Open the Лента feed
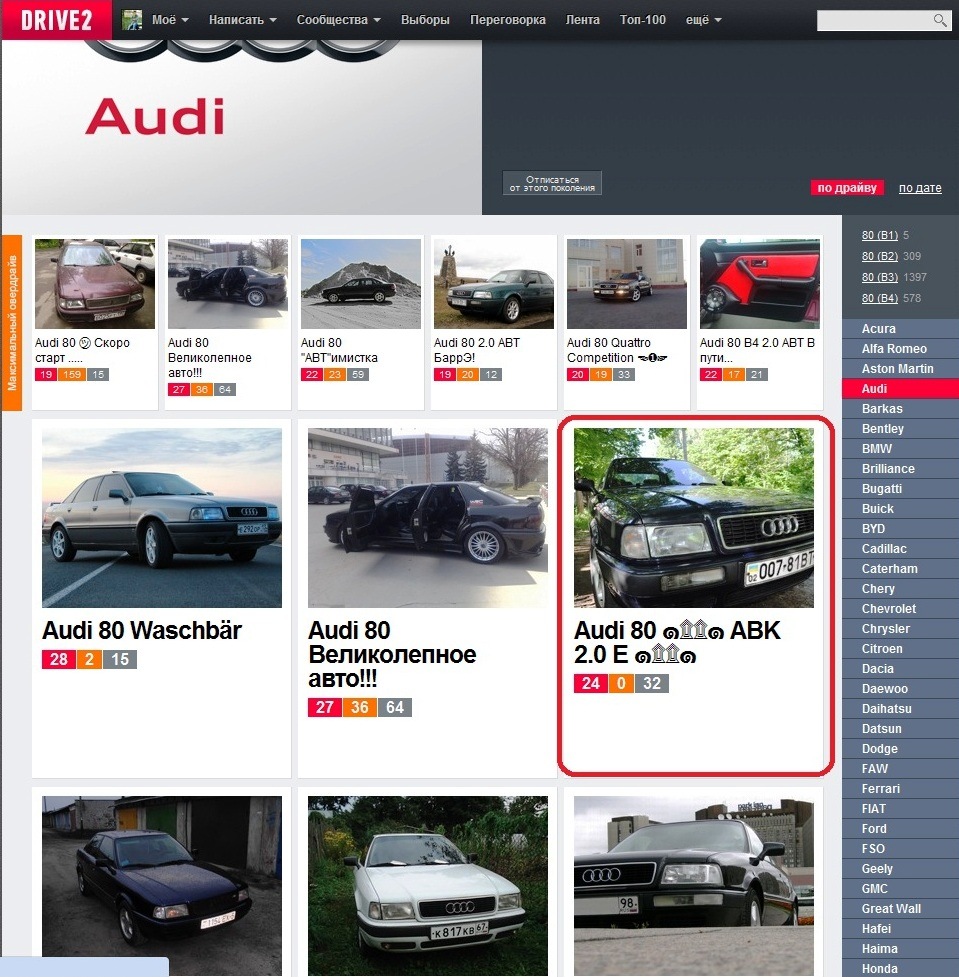Screen dimensions: 959x977 583,20
